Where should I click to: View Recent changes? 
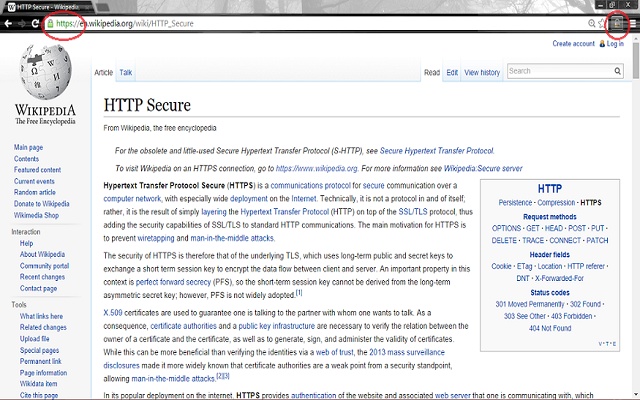click(x=42, y=277)
